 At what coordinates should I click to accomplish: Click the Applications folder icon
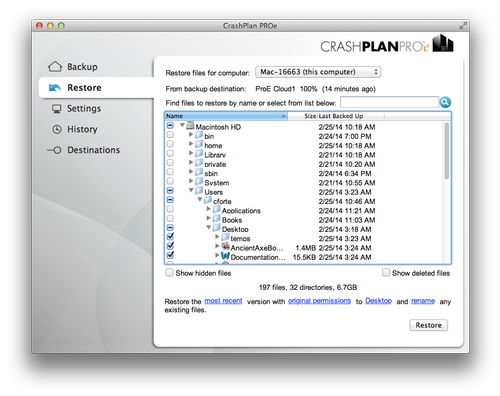[x=217, y=210]
